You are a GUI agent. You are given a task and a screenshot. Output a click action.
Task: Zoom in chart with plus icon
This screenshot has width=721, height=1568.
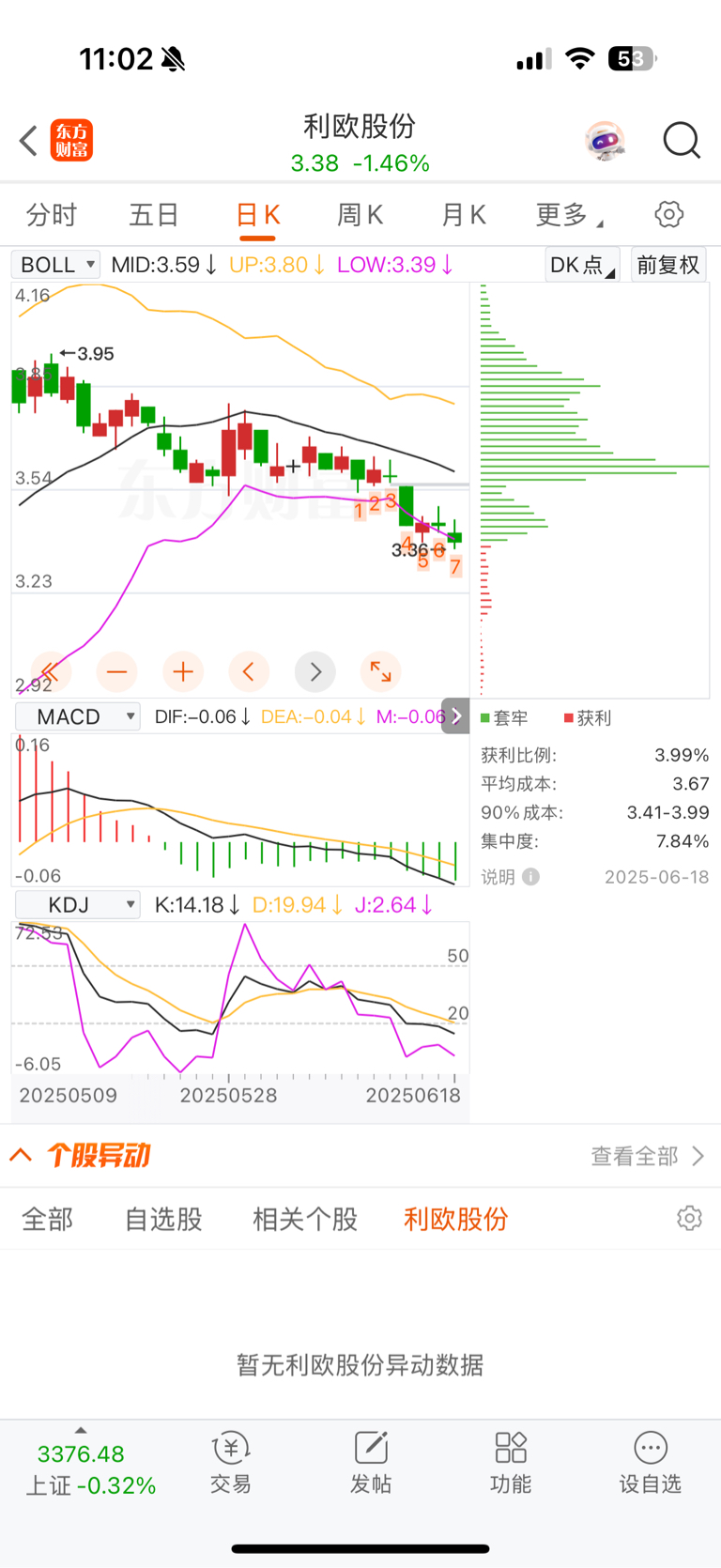coord(183,671)
